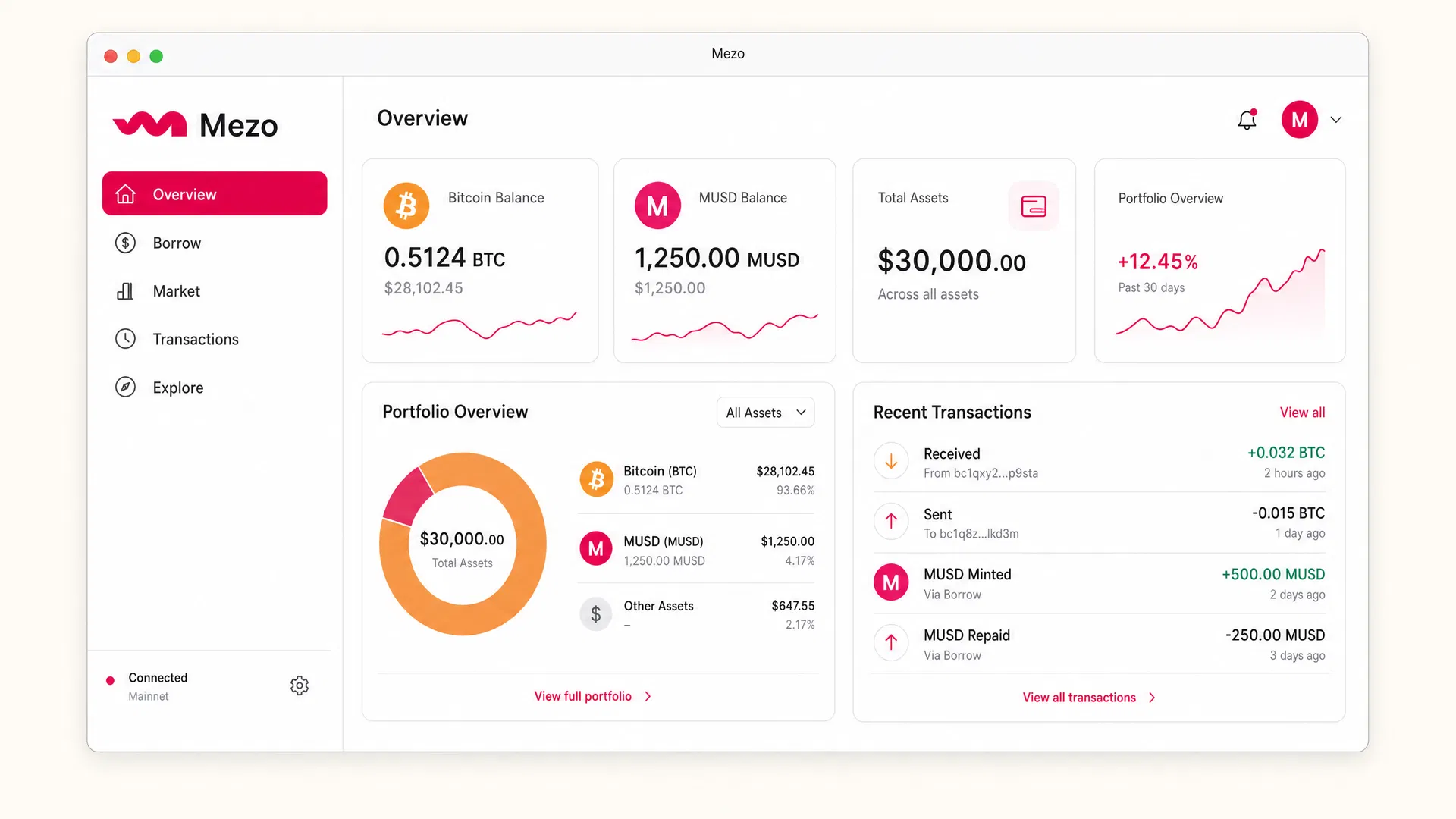Click the To bc1q8z...lkd3m address
Image resolution: width=1456 pixels, height=819 pixels.
click(x=971, y=534)
